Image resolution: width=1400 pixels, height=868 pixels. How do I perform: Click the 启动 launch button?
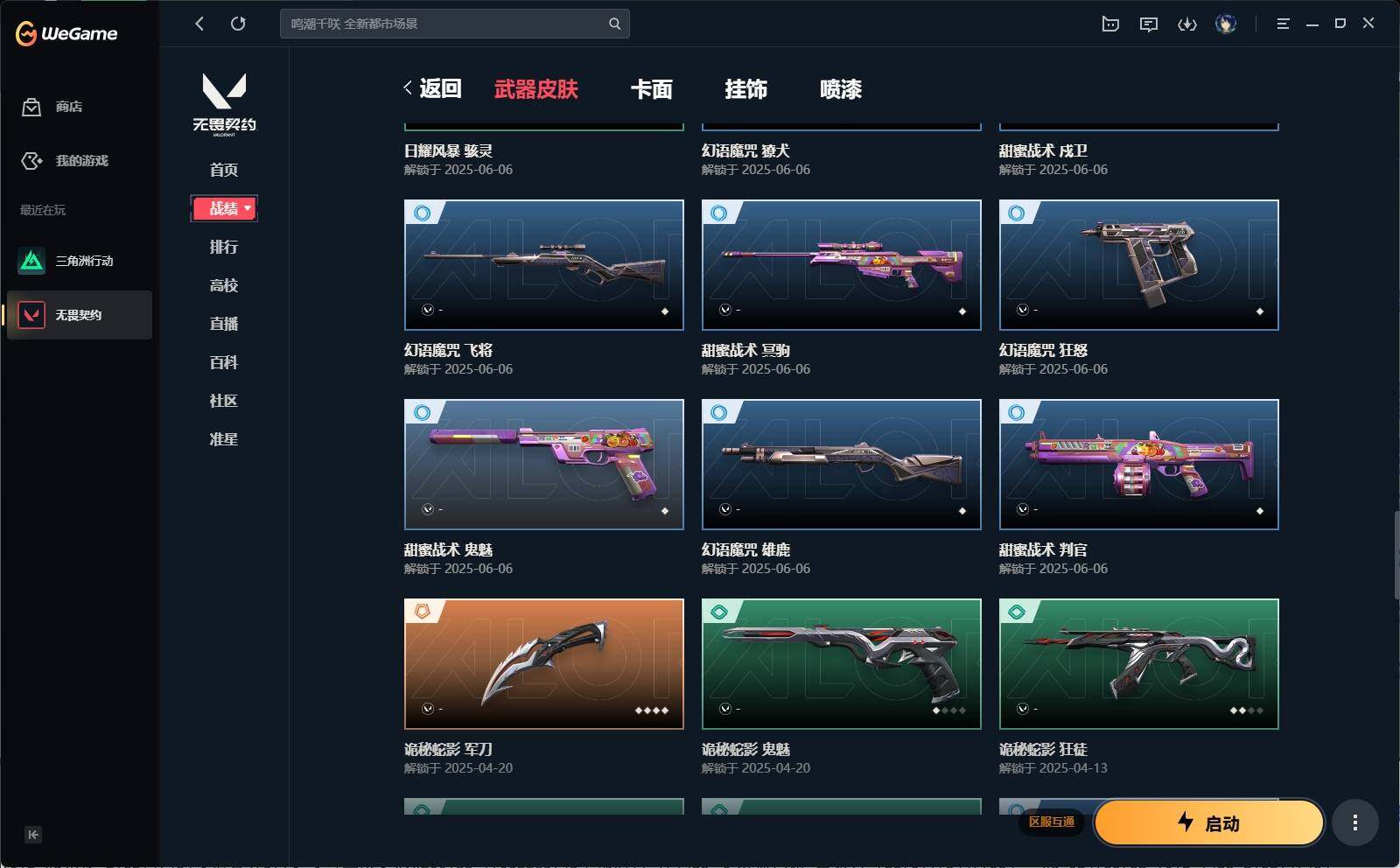point(1209,822)
